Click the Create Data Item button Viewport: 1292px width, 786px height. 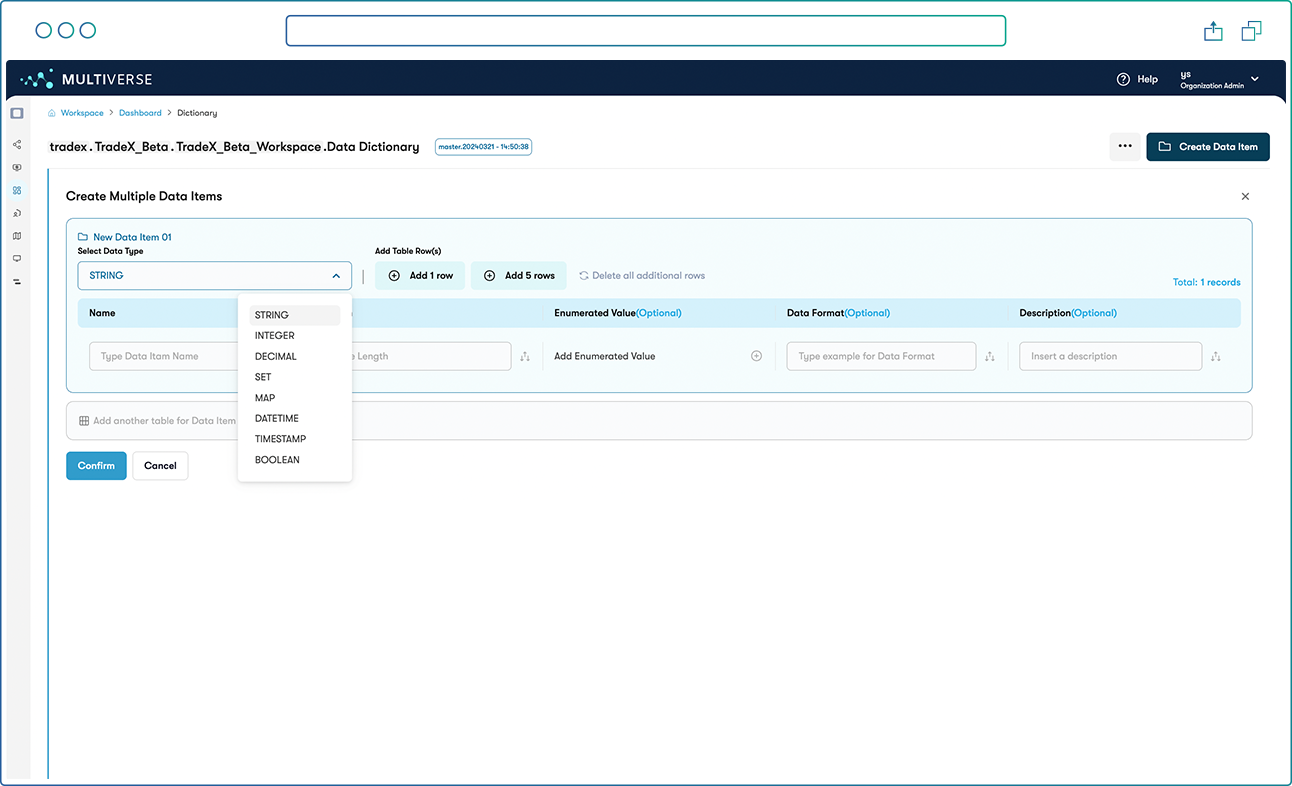[x=1208, y=146]
